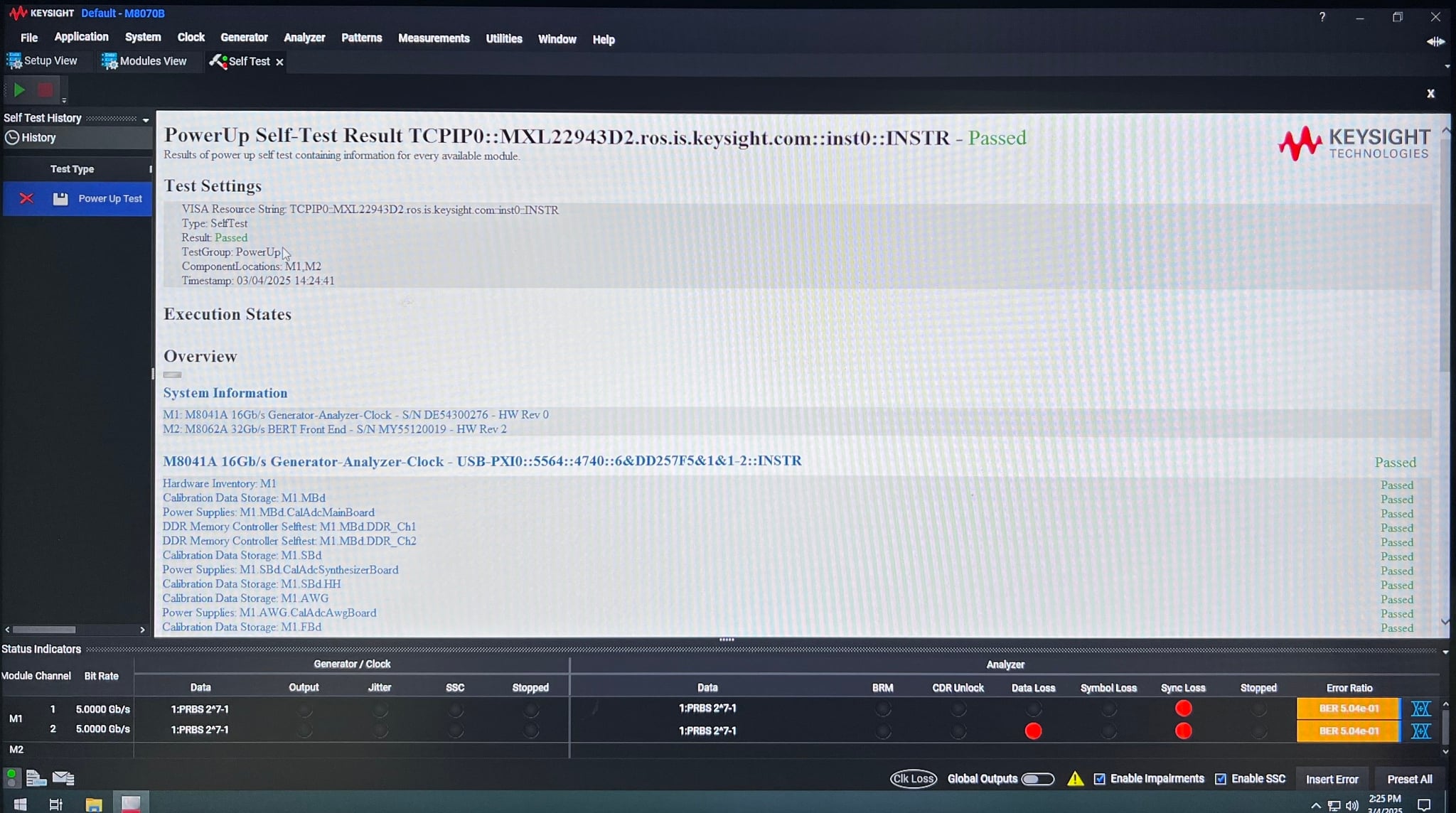Viewport: 1456px width, 813px height.
Task: Open the System Information section link
Action: point(225,393)
